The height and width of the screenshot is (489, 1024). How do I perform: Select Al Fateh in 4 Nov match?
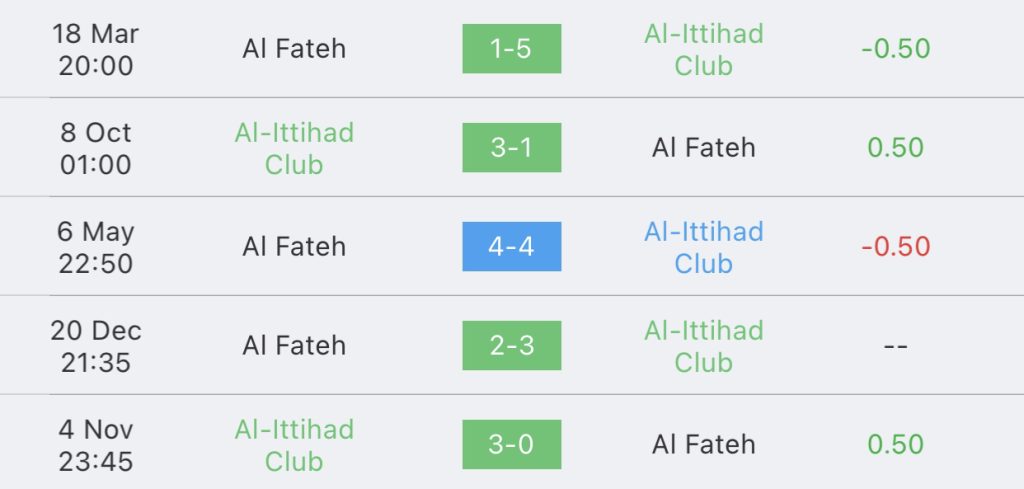[x=703, y=445]
